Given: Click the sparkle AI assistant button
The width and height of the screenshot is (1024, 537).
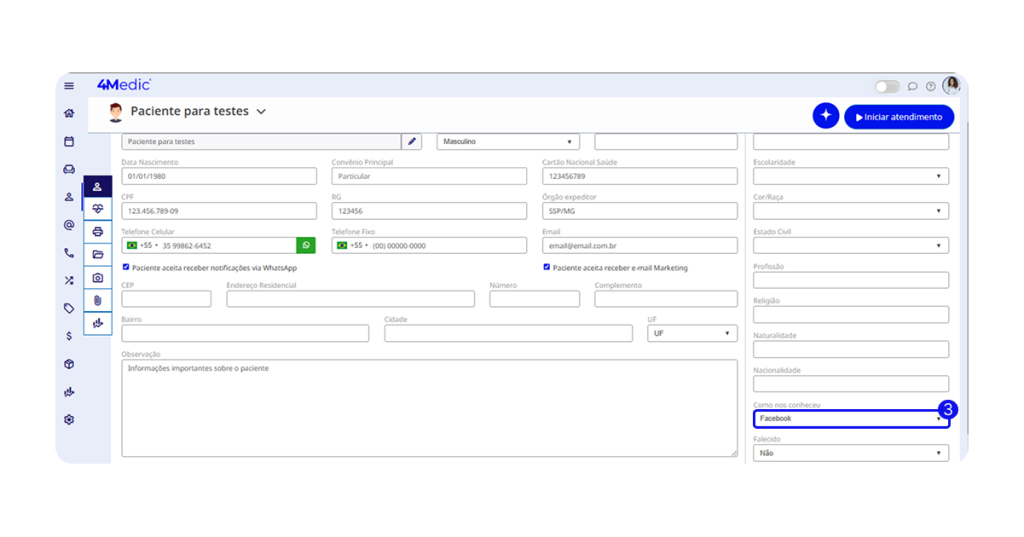Looking at the screenshot, I should coord(825,116).
